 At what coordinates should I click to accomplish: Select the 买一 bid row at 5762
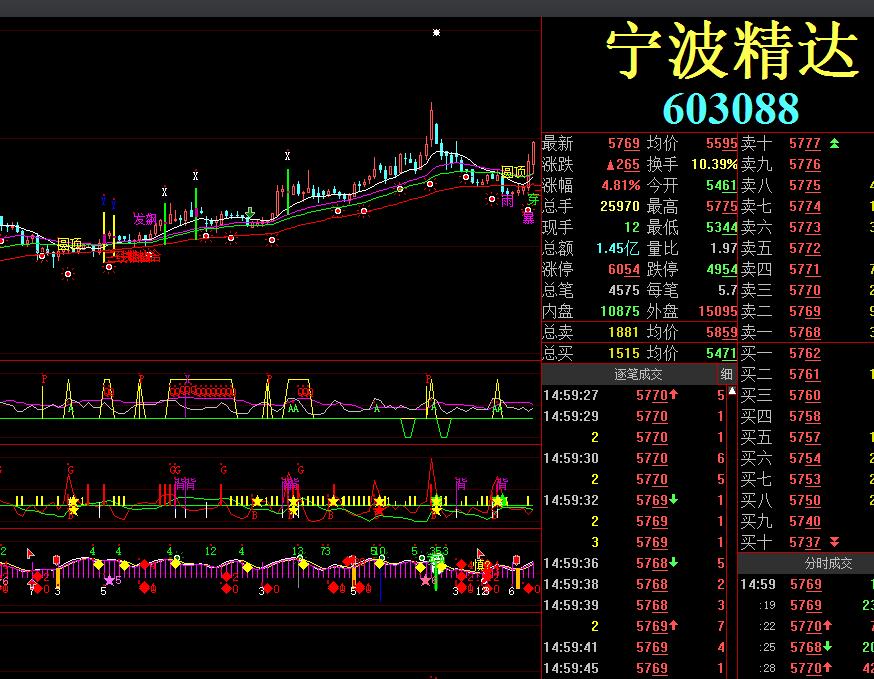pyautogui.click(x=806, y=353)
